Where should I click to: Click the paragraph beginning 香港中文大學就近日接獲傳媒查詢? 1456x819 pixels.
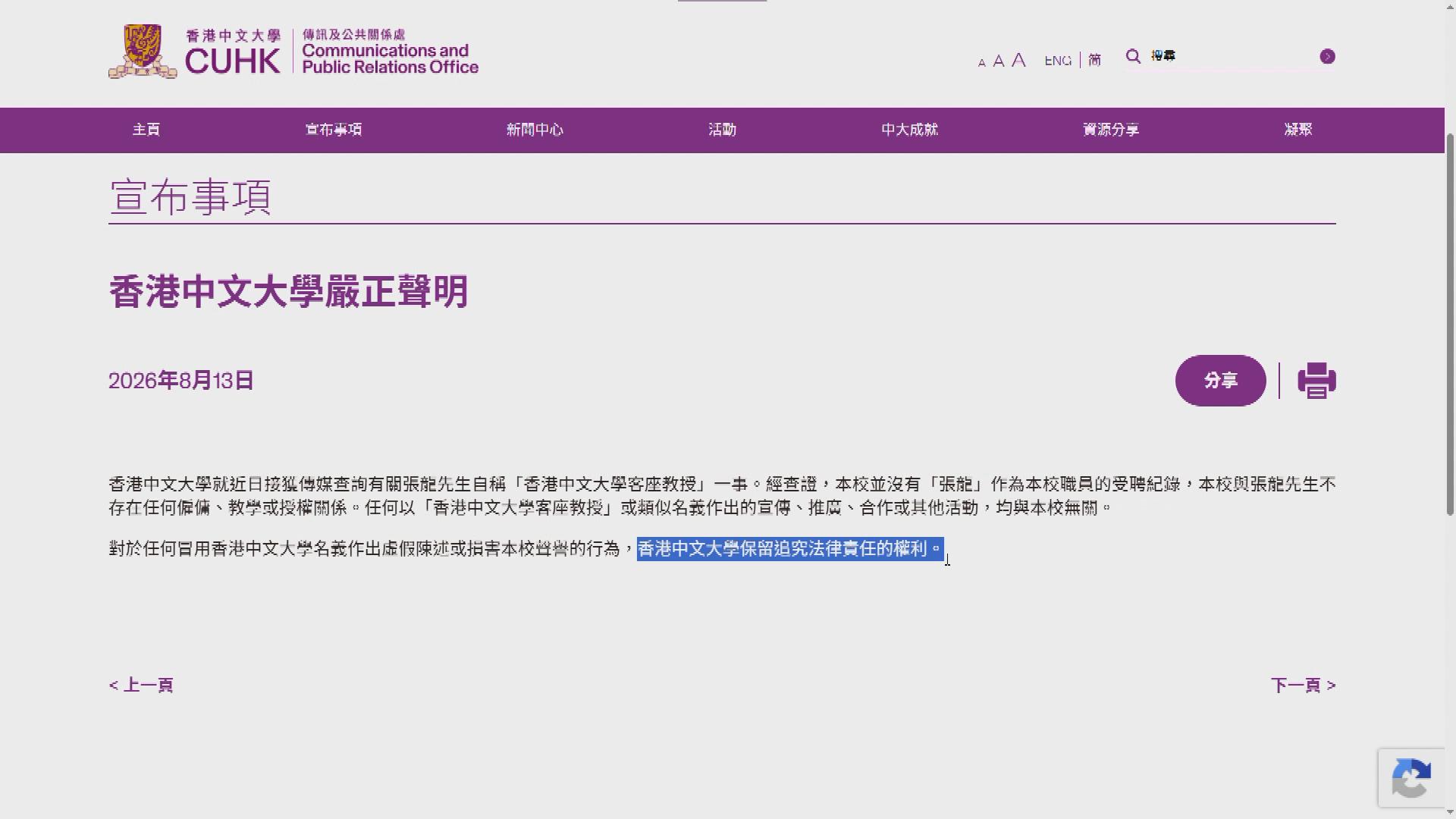point(722,496)
